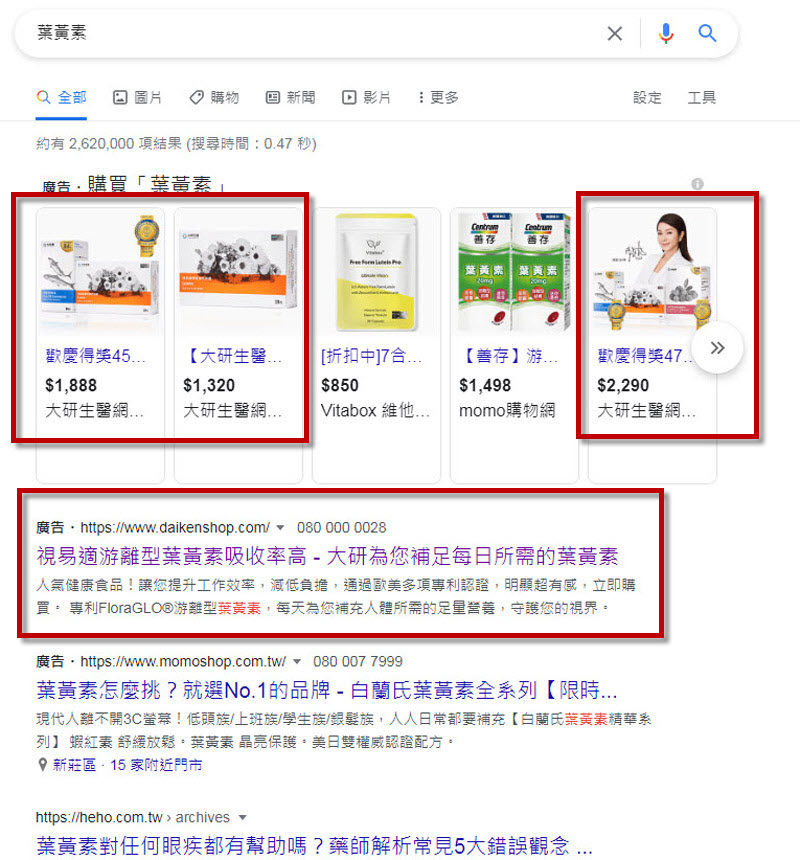The image size is (800, 860).
Task: Open the 設定 settings menu
Action: click(x=647, y=98)
